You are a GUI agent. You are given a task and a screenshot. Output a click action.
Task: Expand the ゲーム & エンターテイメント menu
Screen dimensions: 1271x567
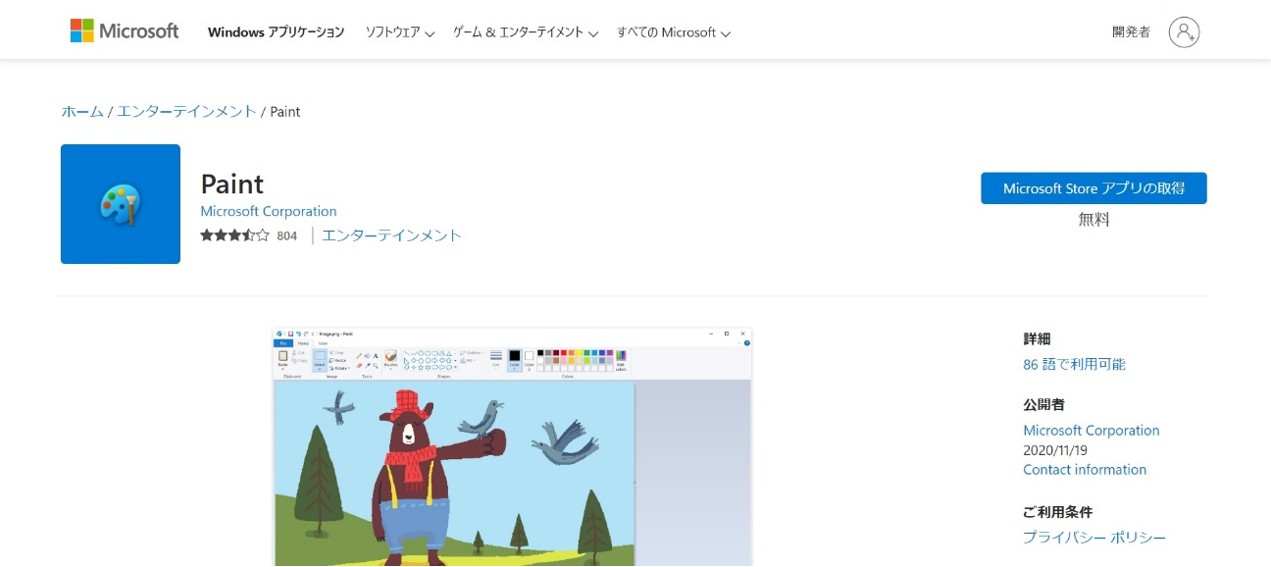pyautogui.click(x=525, y=32)
